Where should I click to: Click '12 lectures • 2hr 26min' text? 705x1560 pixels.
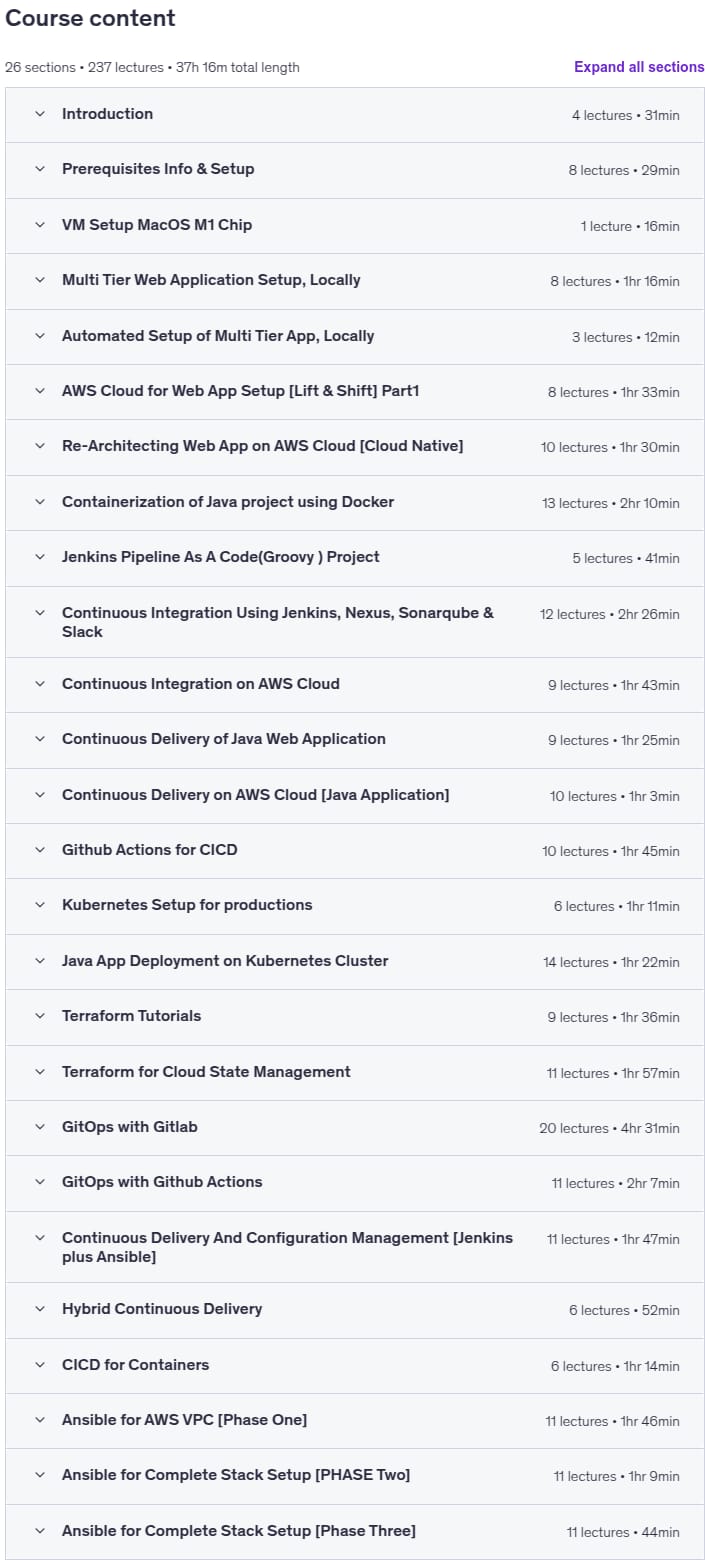(610, 615)
